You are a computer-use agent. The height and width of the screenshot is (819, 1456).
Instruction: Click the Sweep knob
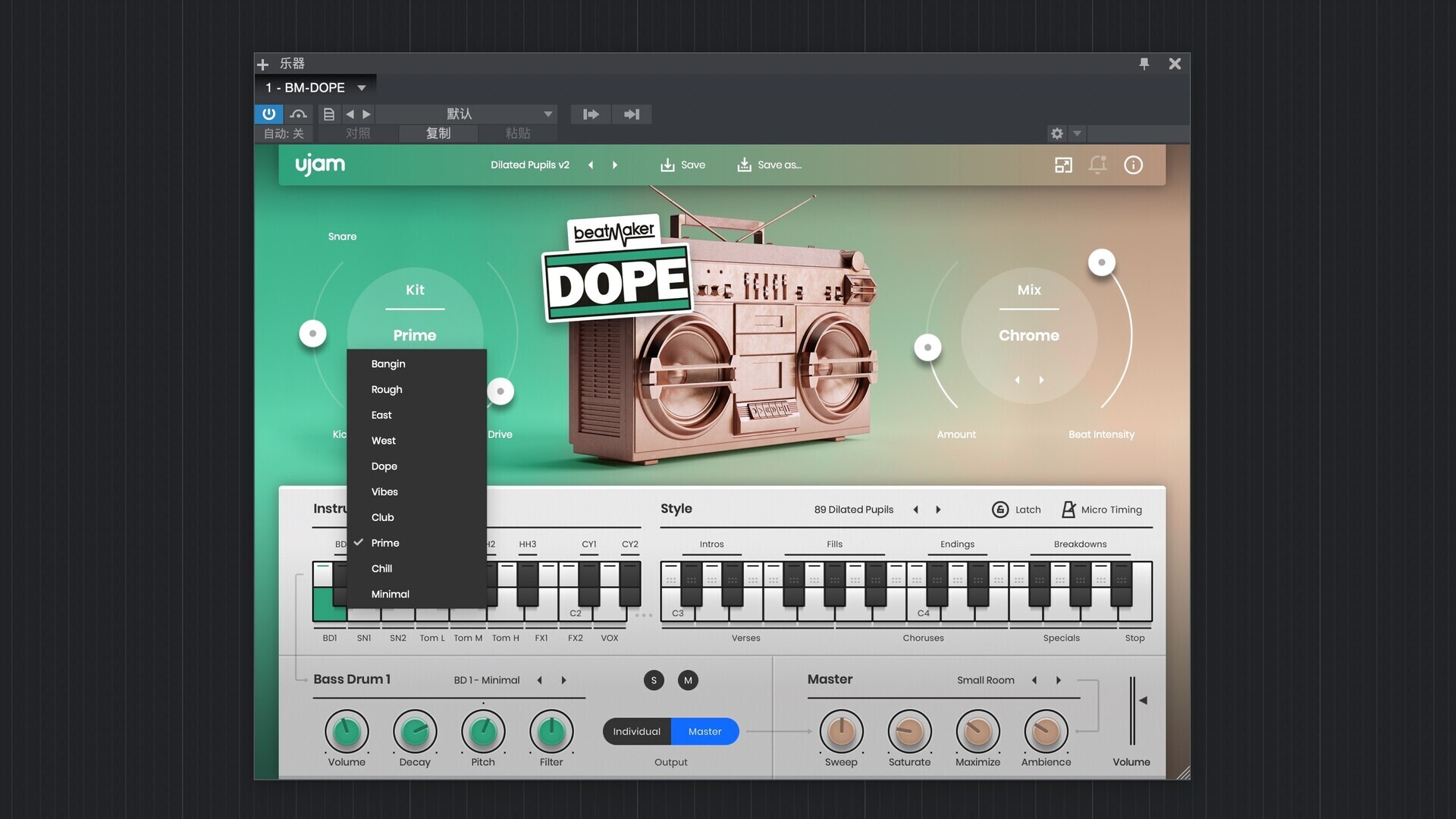click(841, 732)
